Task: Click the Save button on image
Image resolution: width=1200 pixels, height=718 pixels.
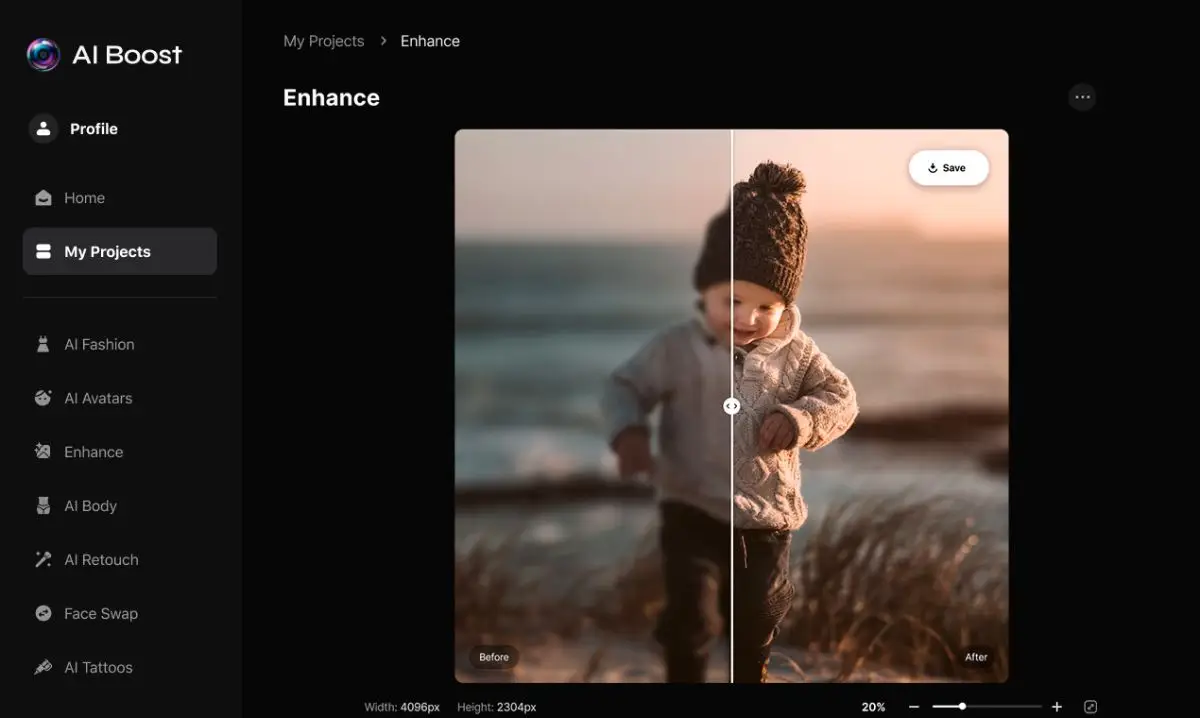Action: tap(948, 168)
